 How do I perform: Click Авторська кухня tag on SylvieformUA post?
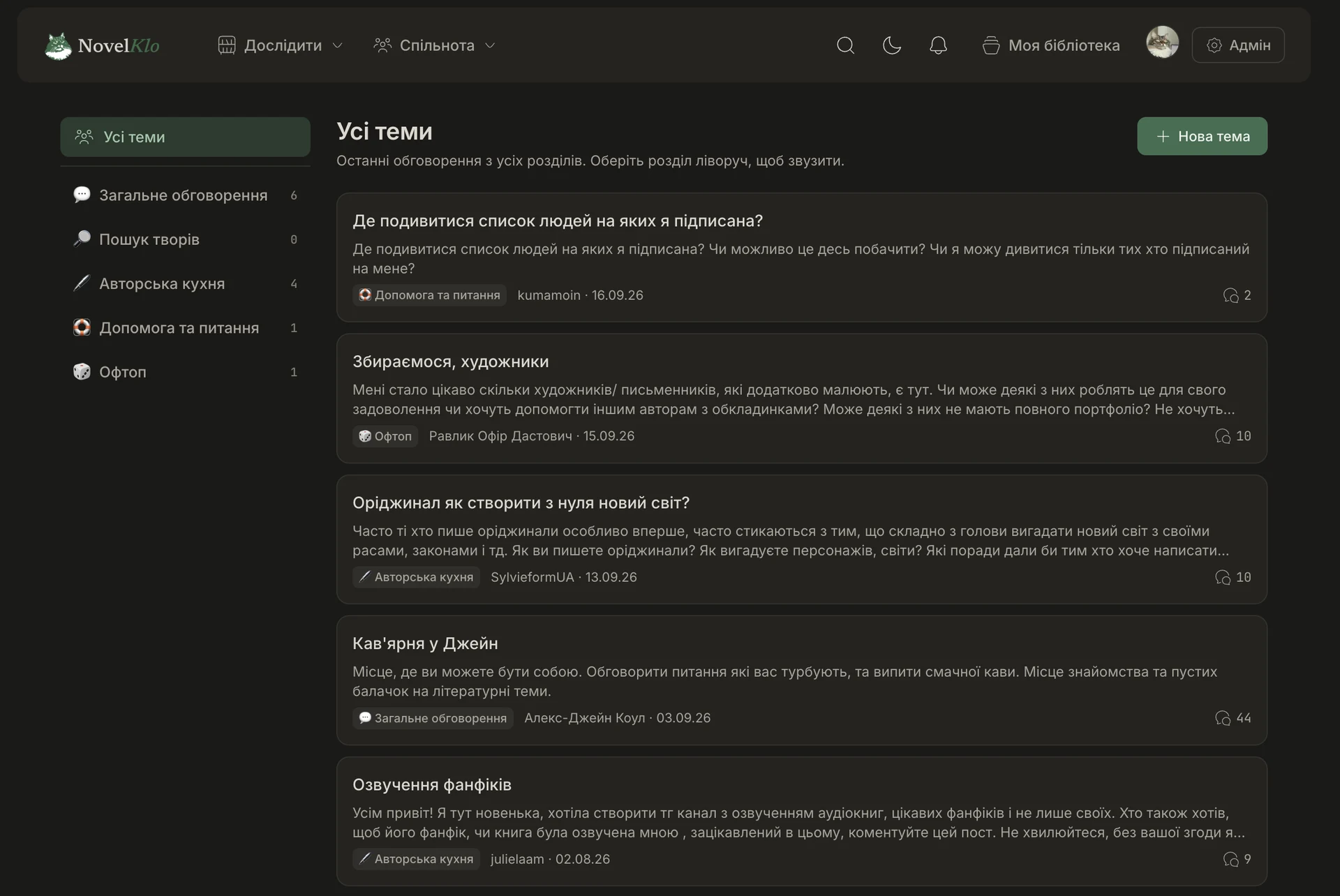[x=416, y=577]
